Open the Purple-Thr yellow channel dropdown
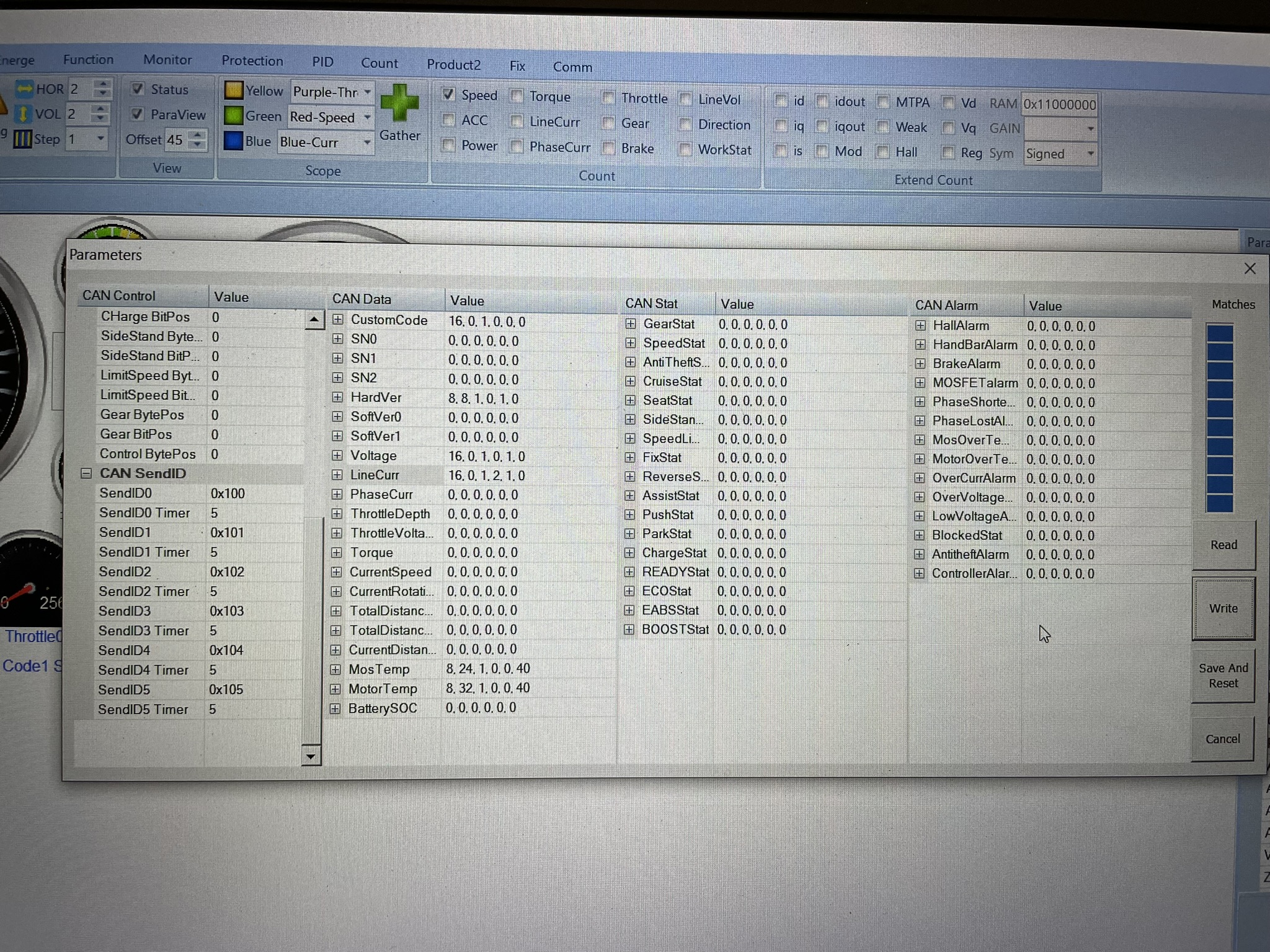1270x952 pixels. 367,92
